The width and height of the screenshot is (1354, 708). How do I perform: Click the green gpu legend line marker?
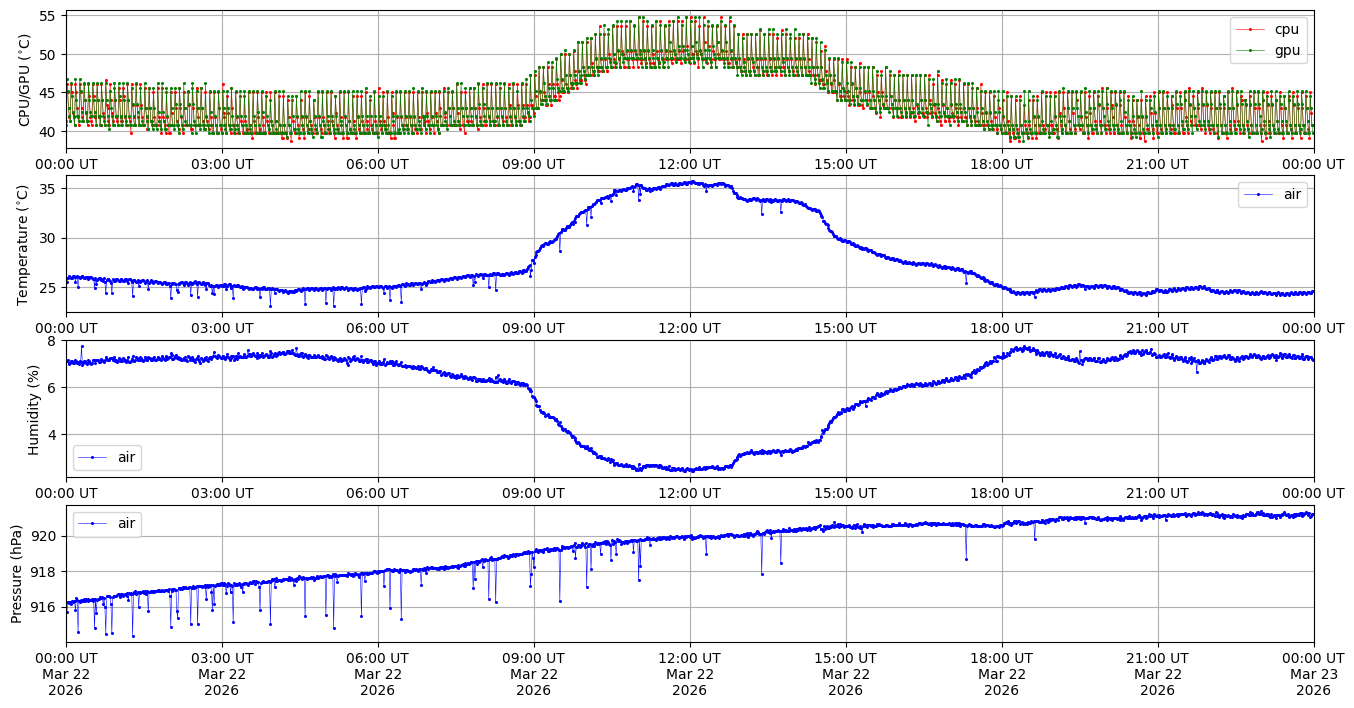1249,50
